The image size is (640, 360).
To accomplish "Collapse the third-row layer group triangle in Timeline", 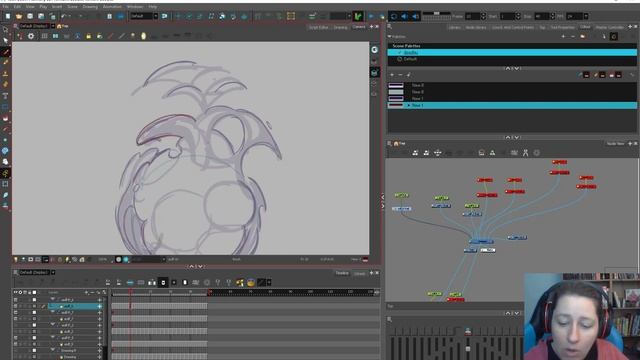I will [52, 313].
